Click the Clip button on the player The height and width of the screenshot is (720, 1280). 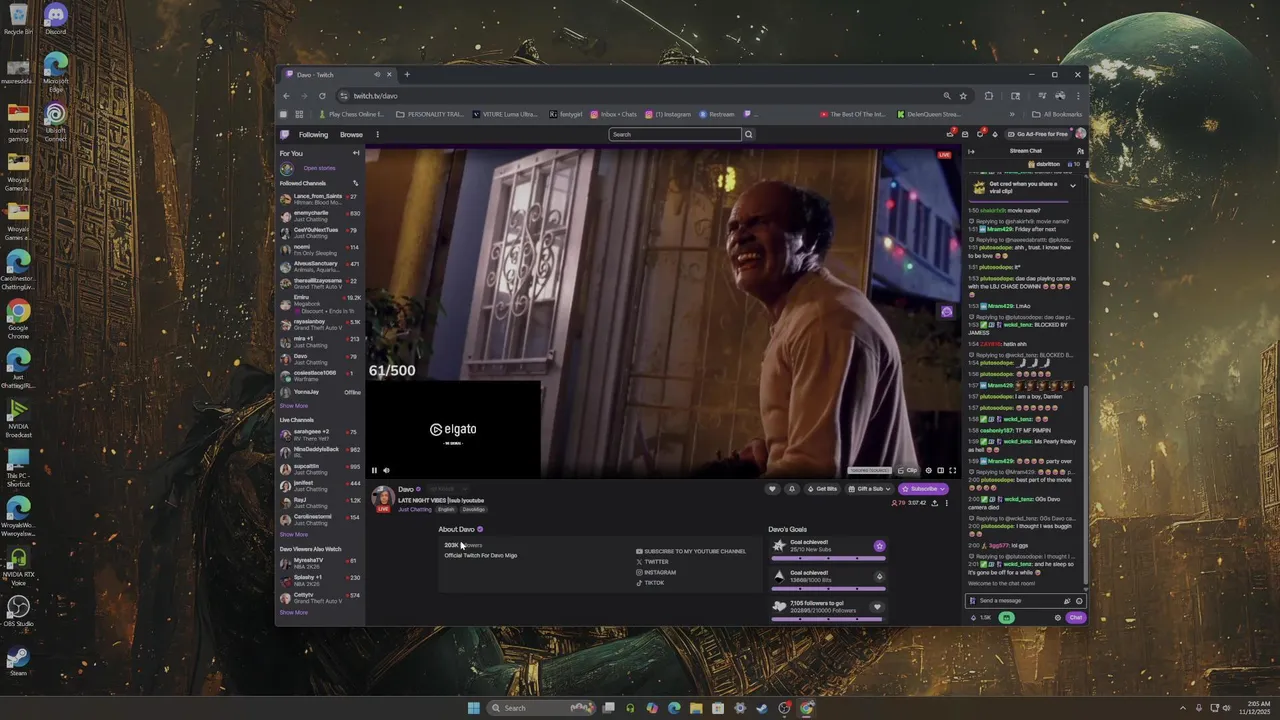click(x=907, y=470)
